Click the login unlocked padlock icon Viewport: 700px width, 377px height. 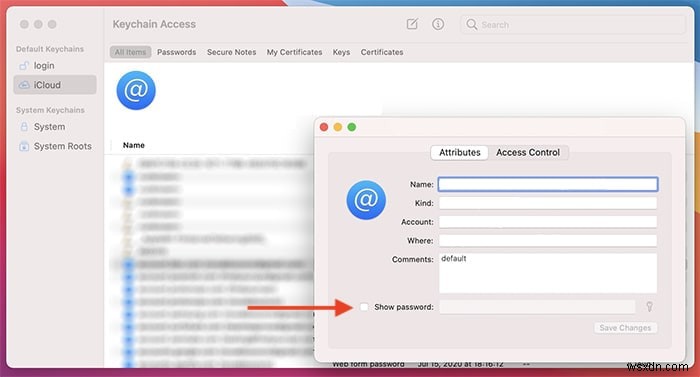click(x=24, y=66)
